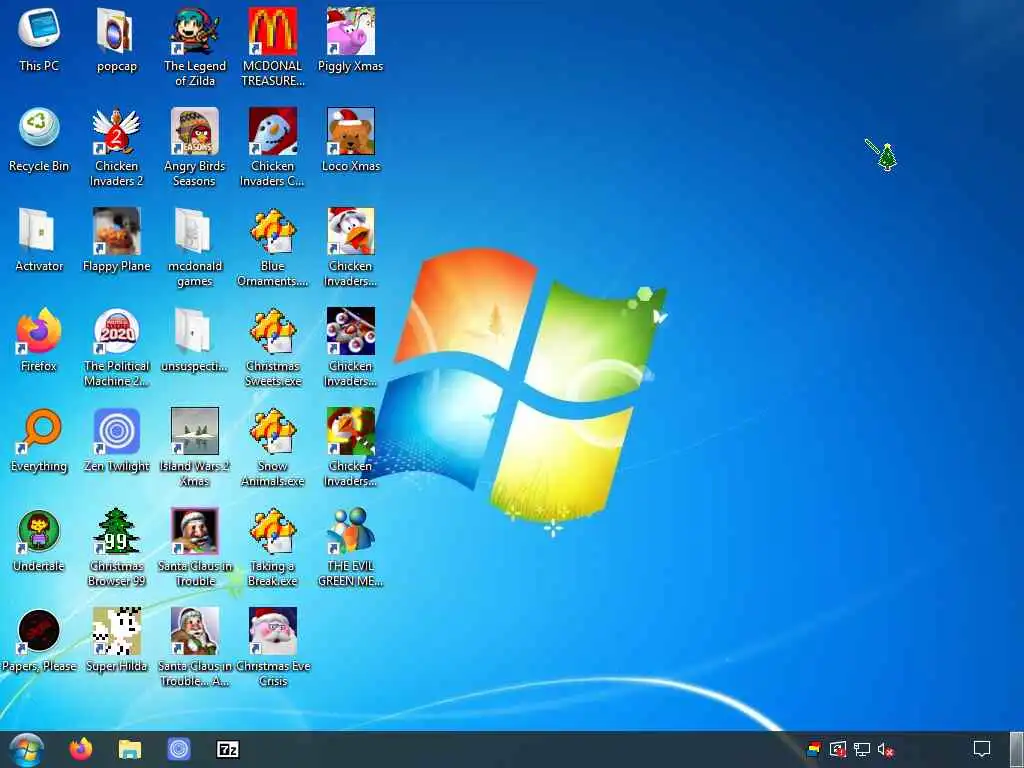Image resolution: width=1024 pixels, height=768 pixels.
Task: Select the Angry Birds Seasons shortcut
Action: point(195,146)
